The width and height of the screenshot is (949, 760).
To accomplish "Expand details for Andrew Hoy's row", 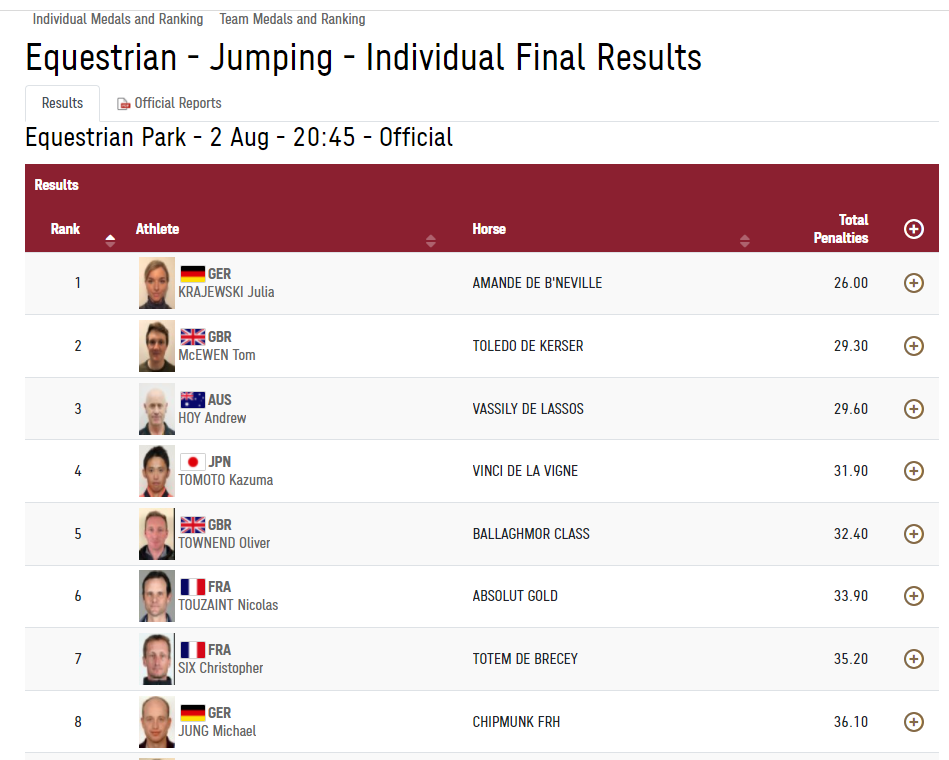I will click(913, 408).
